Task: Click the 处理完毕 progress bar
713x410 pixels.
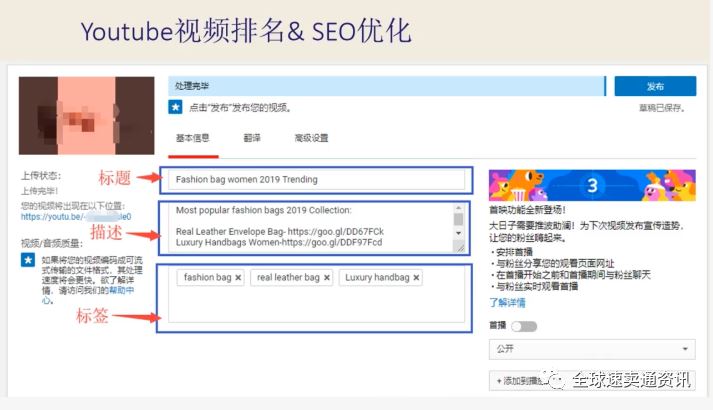Action: (x=387, y=86)
